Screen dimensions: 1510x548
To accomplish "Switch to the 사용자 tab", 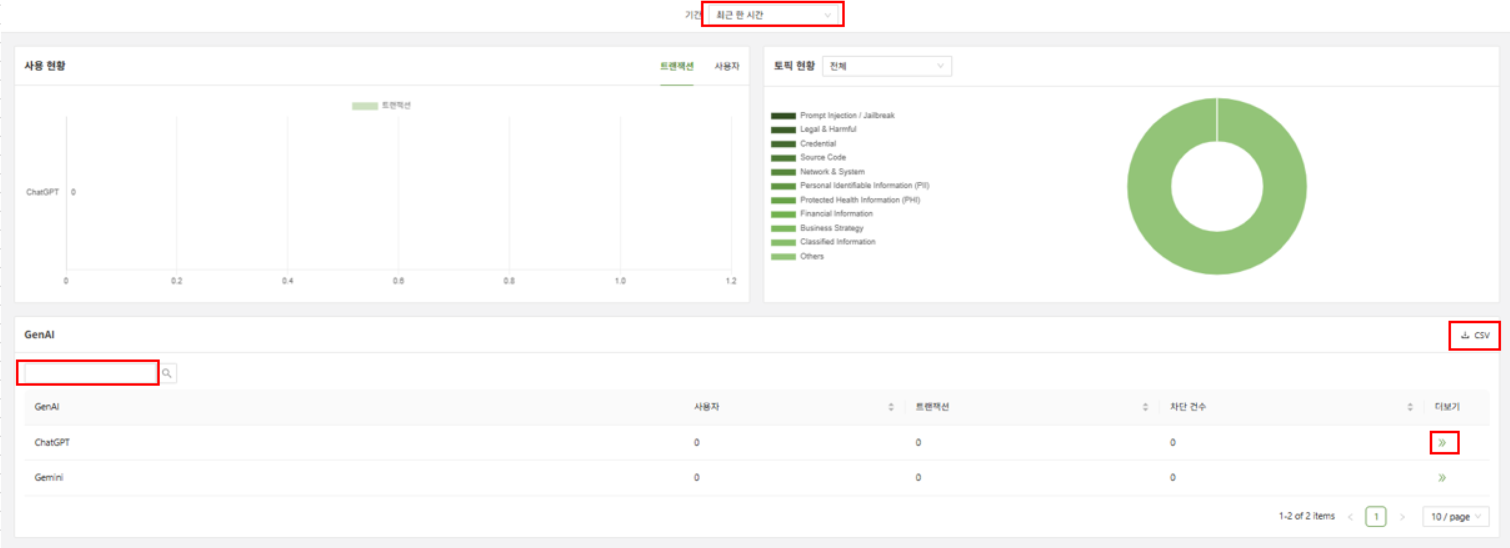I will [x=727, y=66].
